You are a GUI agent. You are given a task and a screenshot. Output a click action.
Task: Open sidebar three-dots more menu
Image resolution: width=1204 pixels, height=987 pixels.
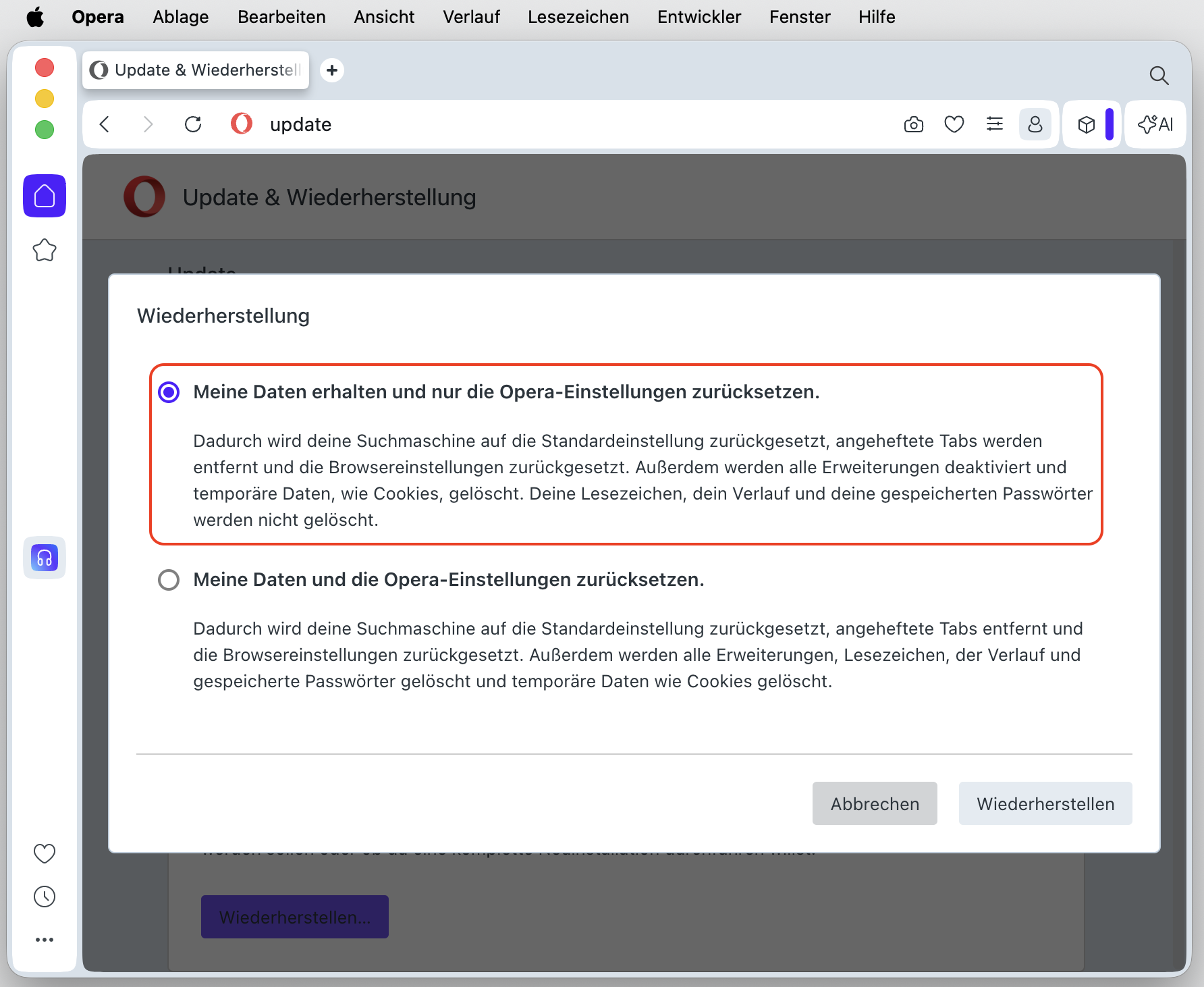[x=45, y=940]
